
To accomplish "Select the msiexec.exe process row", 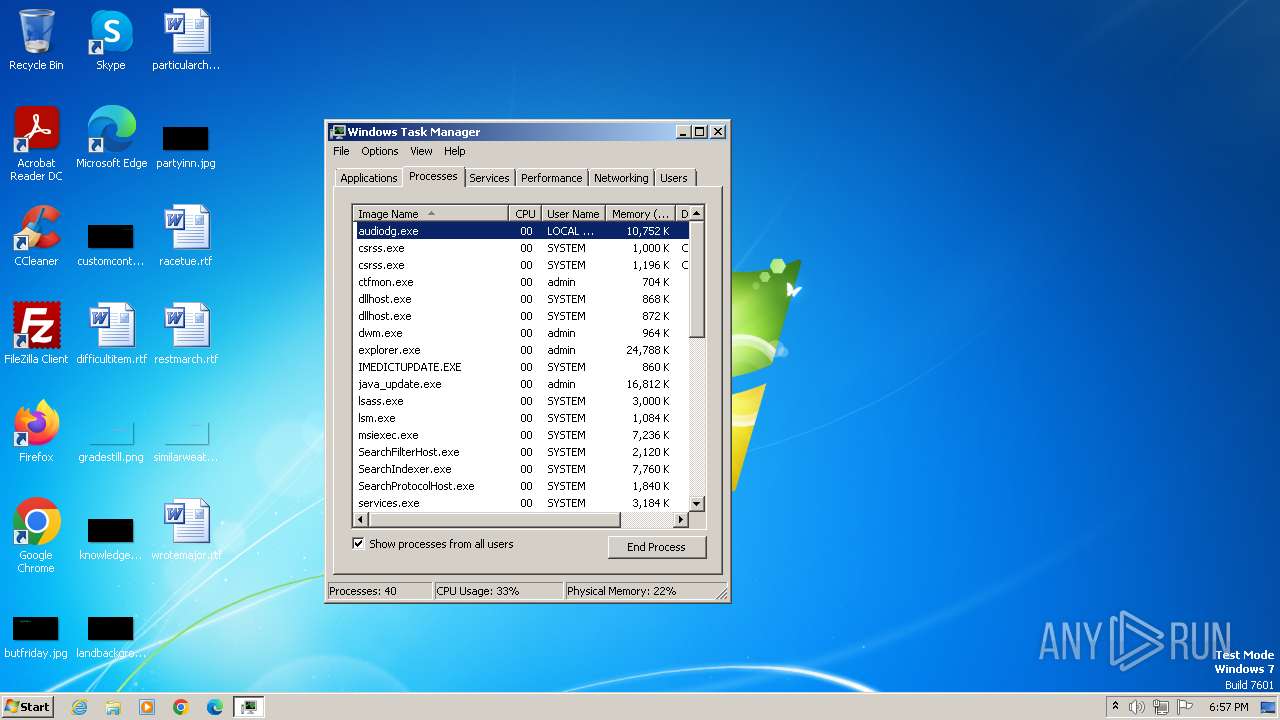I will click(522, 435).
